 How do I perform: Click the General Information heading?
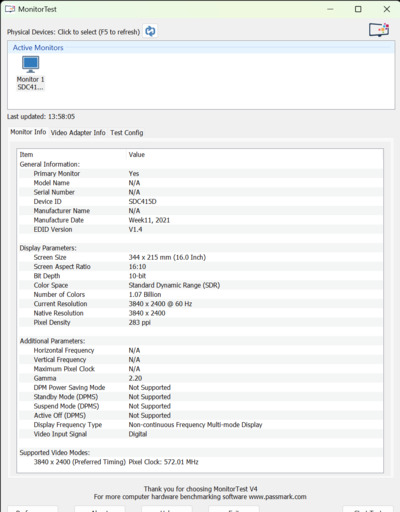pos(50,164)
